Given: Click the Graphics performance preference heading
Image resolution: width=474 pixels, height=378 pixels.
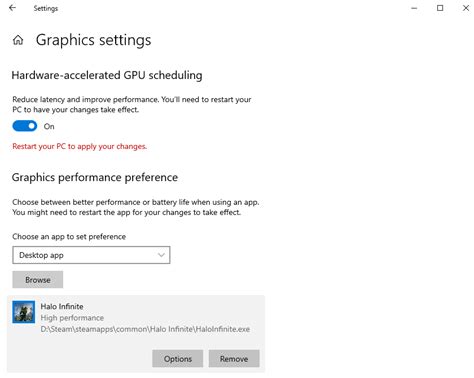Looking at the screenshot, I should pos(95,178).
